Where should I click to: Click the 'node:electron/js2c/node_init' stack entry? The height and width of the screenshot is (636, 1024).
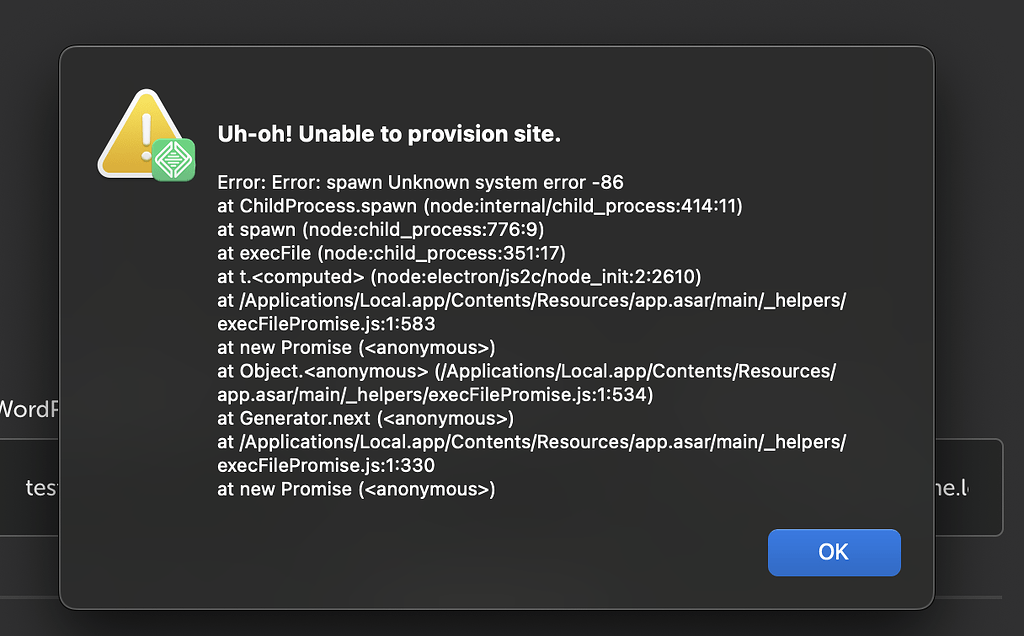point(460,276)
